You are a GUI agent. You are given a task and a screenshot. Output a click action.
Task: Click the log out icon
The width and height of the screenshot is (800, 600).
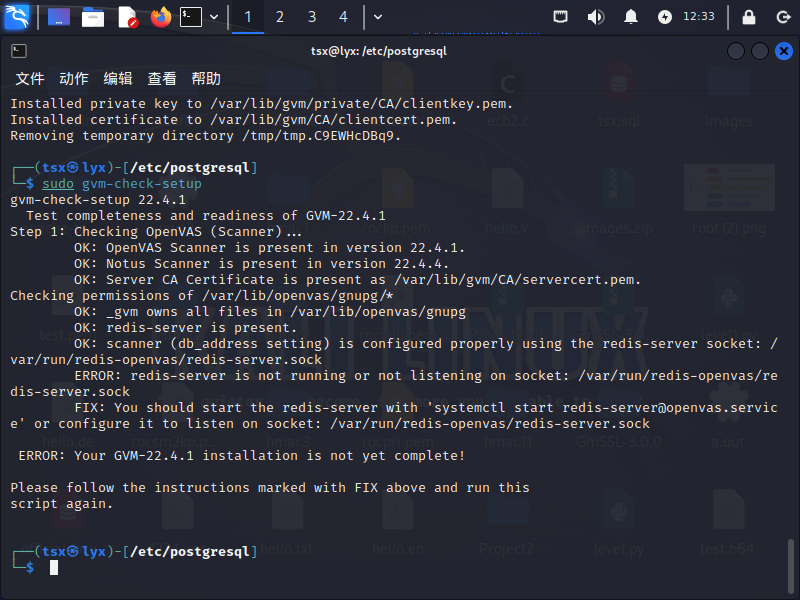coord(783,17)
